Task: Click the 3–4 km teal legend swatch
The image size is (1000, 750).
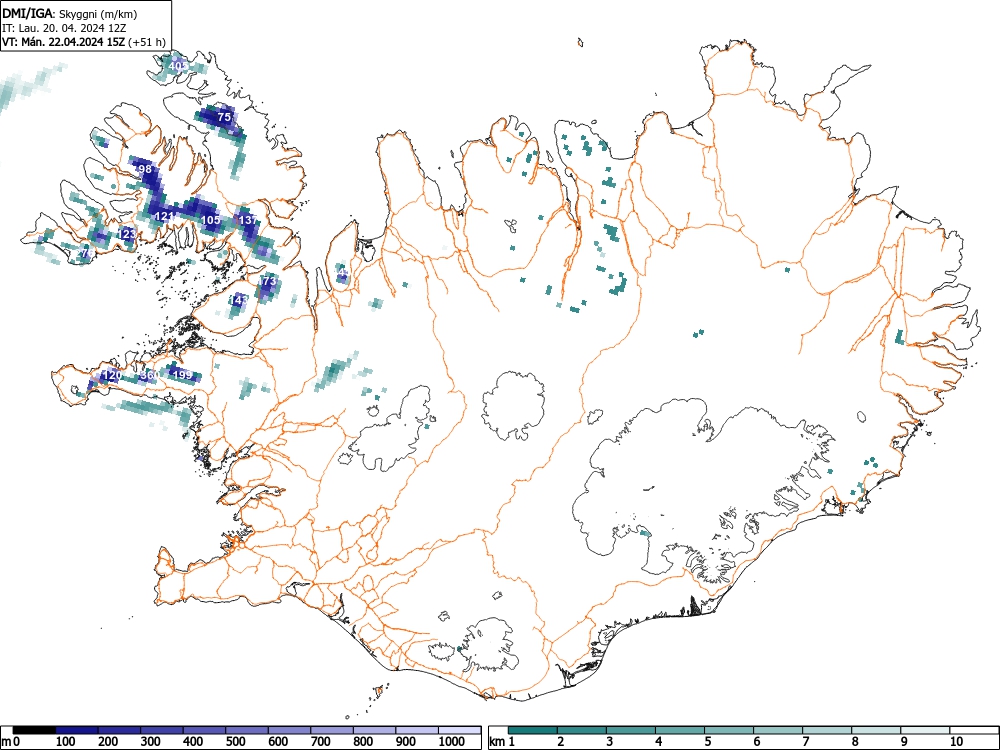Action: pyautogui.click(x=631, y=730)
